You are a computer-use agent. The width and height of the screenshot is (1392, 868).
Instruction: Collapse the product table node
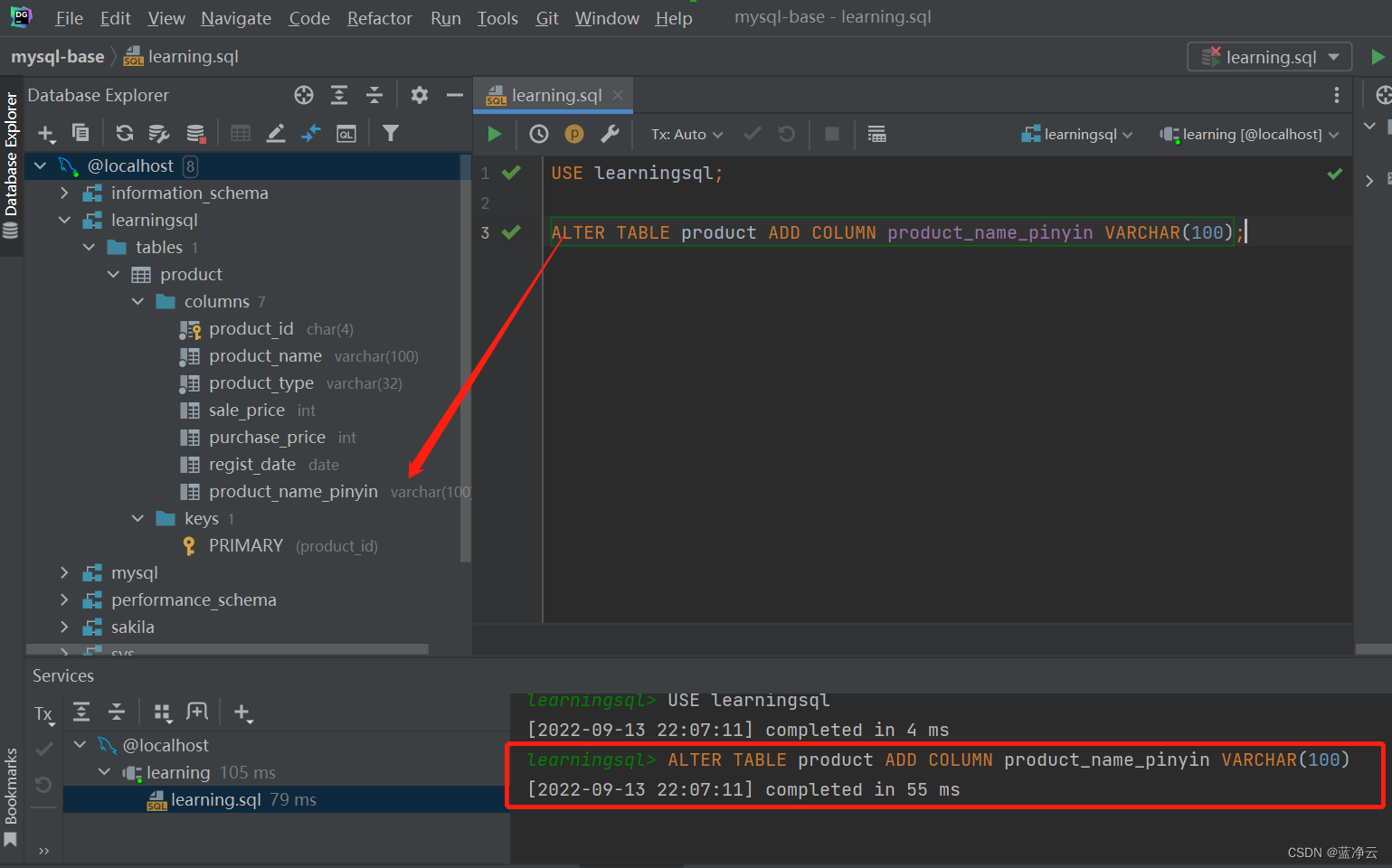pos(113,274)
